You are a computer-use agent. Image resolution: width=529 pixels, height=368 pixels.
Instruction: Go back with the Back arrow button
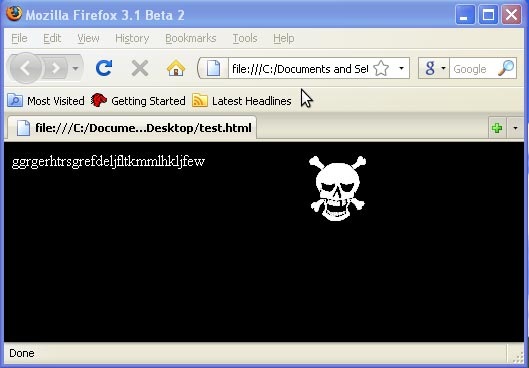click(x=26, y=68)
